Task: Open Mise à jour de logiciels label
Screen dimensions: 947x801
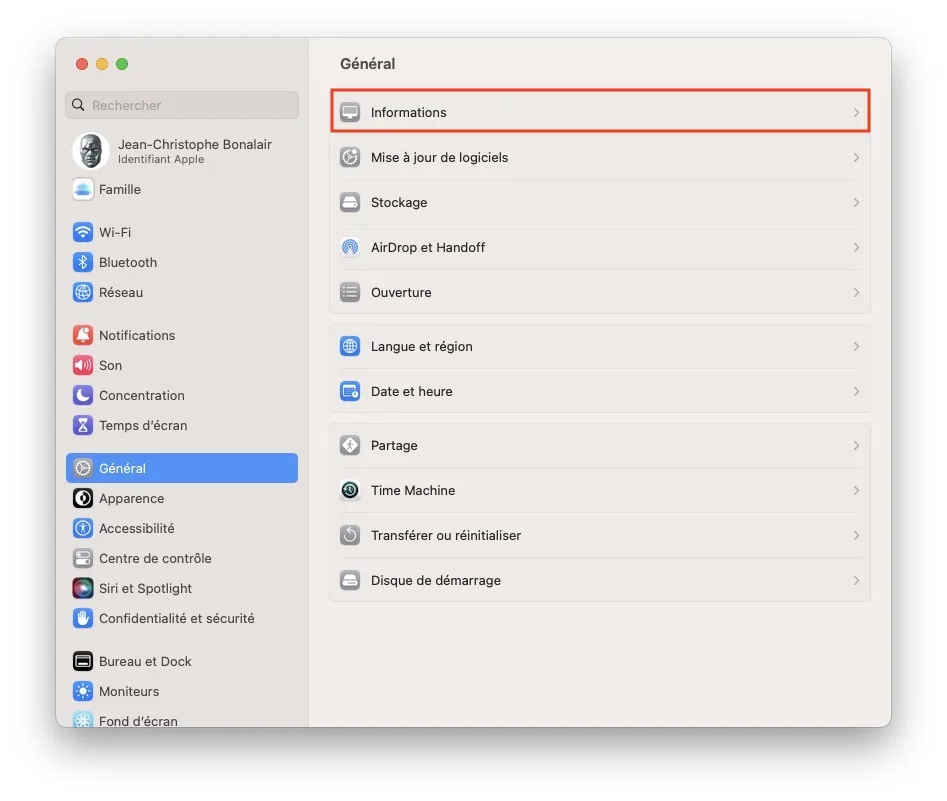Action: 439,157
